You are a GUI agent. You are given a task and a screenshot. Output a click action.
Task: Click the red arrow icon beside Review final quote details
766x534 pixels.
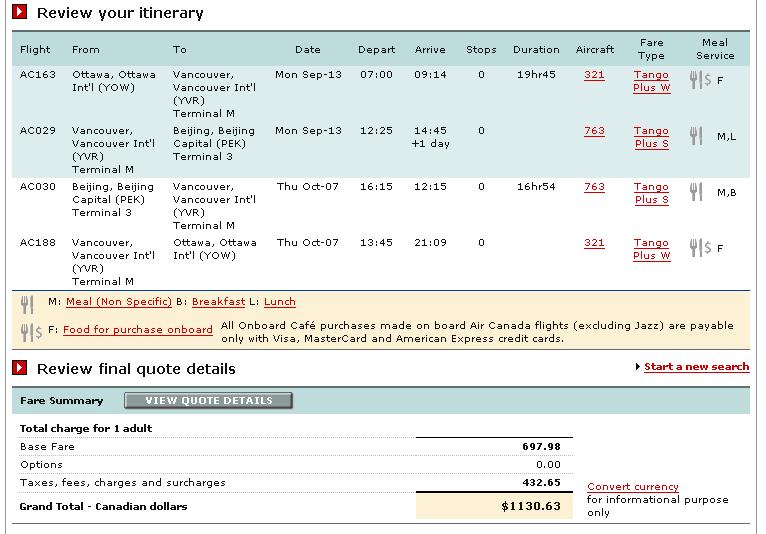point(20,367)
